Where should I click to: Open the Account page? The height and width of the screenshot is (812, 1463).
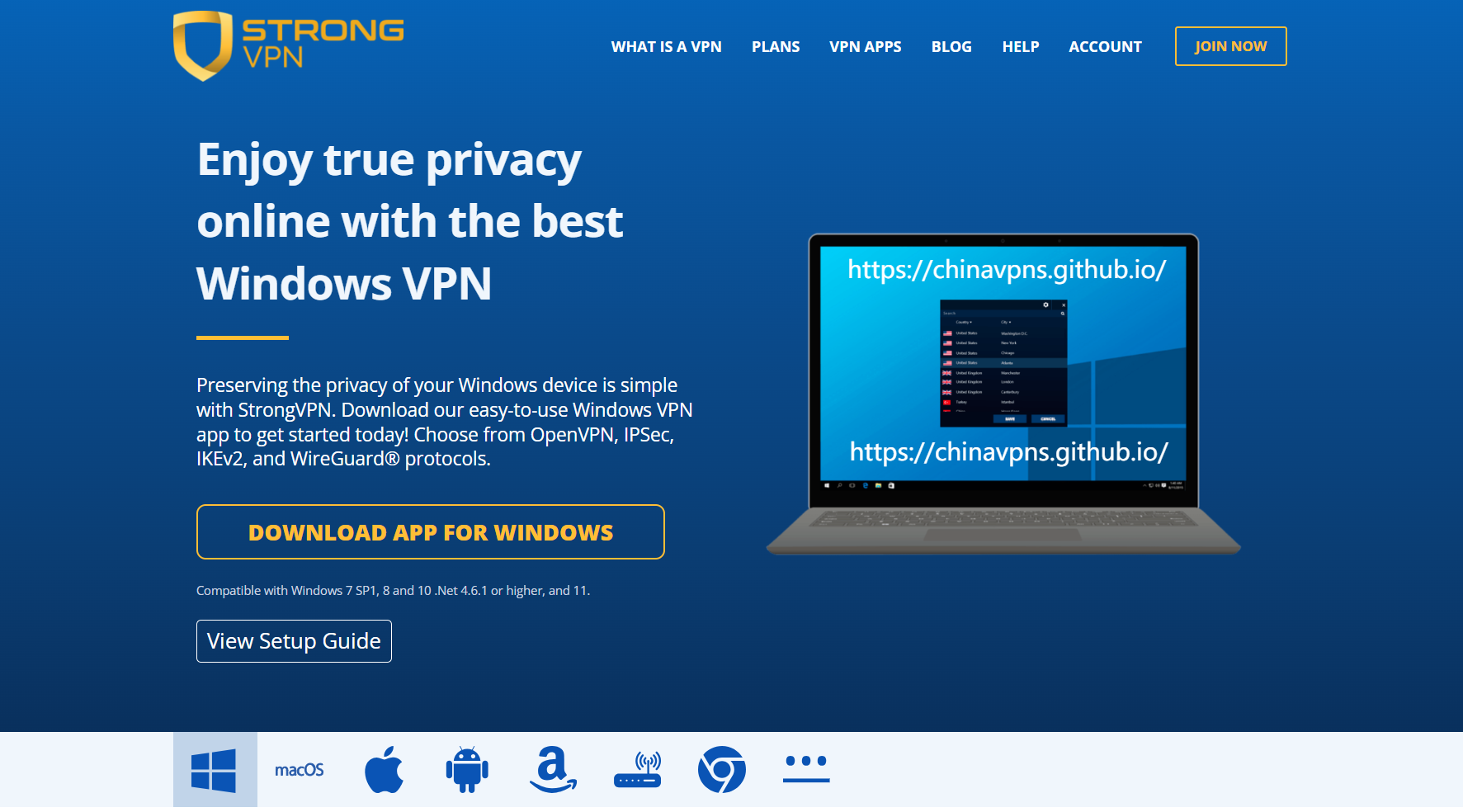point(1105,47)
